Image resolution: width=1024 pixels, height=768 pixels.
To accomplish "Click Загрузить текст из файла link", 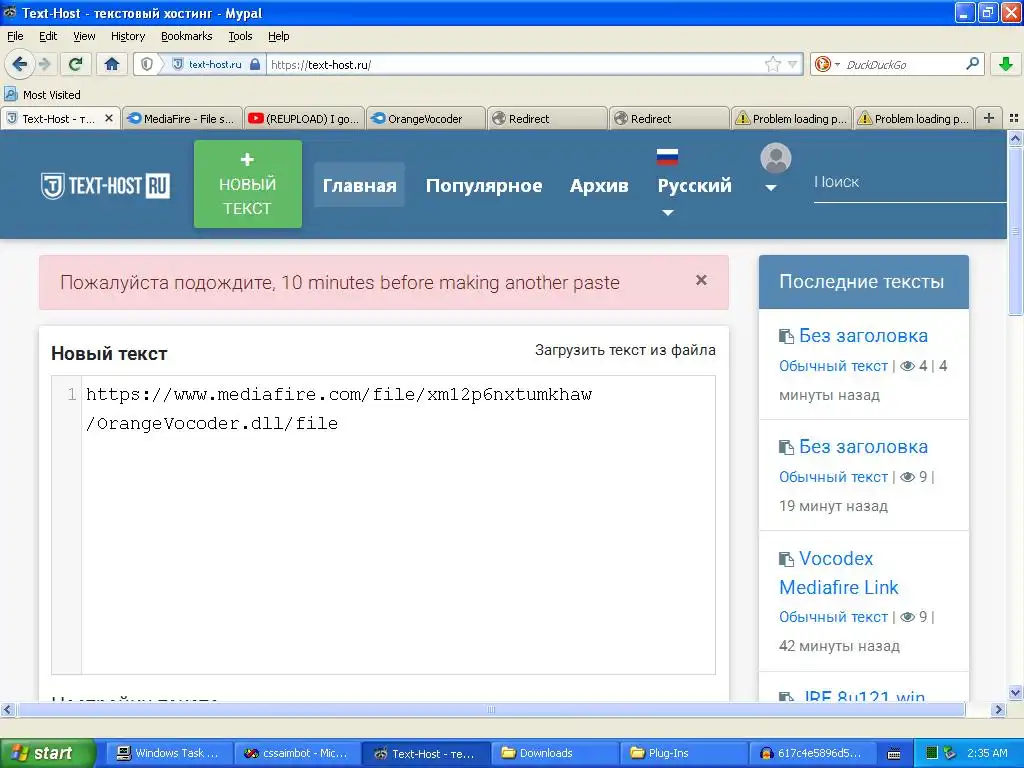I will pyautogui.click(x=625, y=350).
